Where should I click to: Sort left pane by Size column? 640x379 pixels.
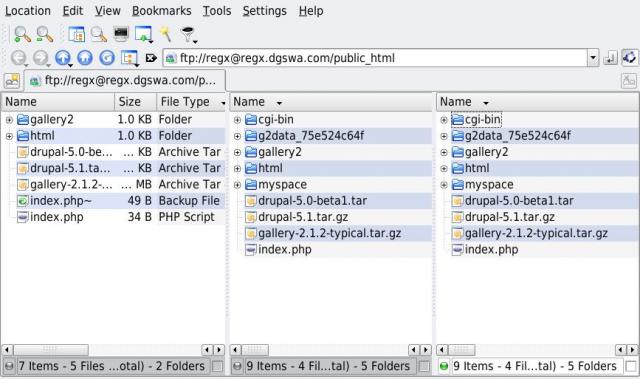pos(135,102)
